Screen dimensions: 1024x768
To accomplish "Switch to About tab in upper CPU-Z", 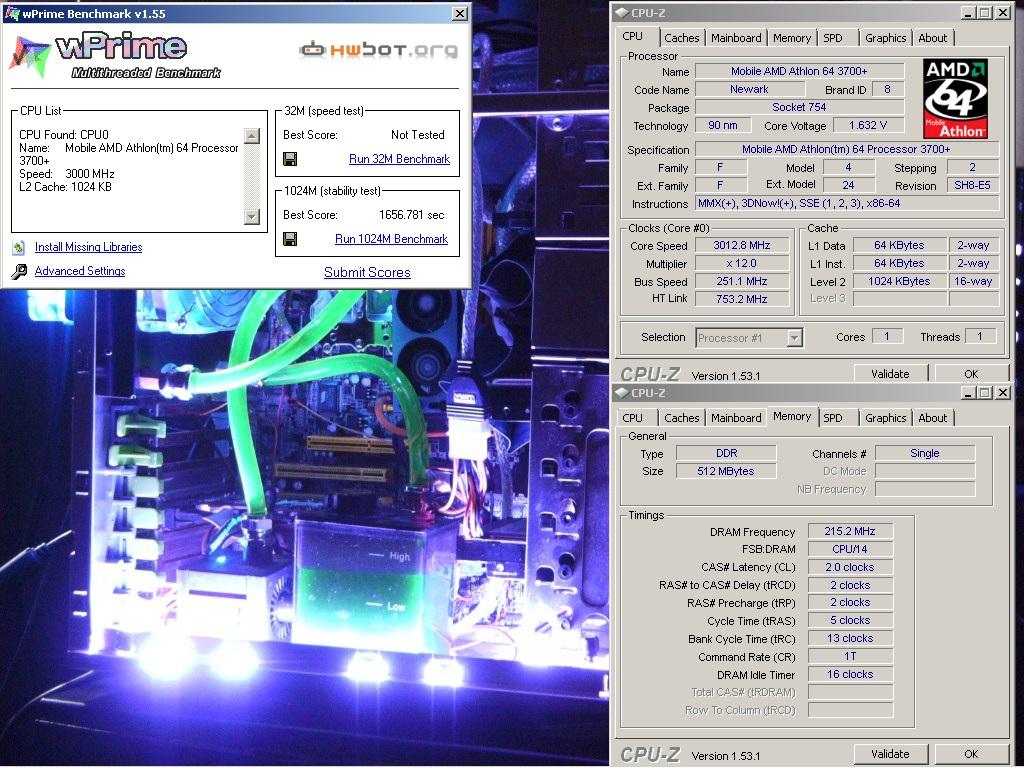I will [933, 38].
